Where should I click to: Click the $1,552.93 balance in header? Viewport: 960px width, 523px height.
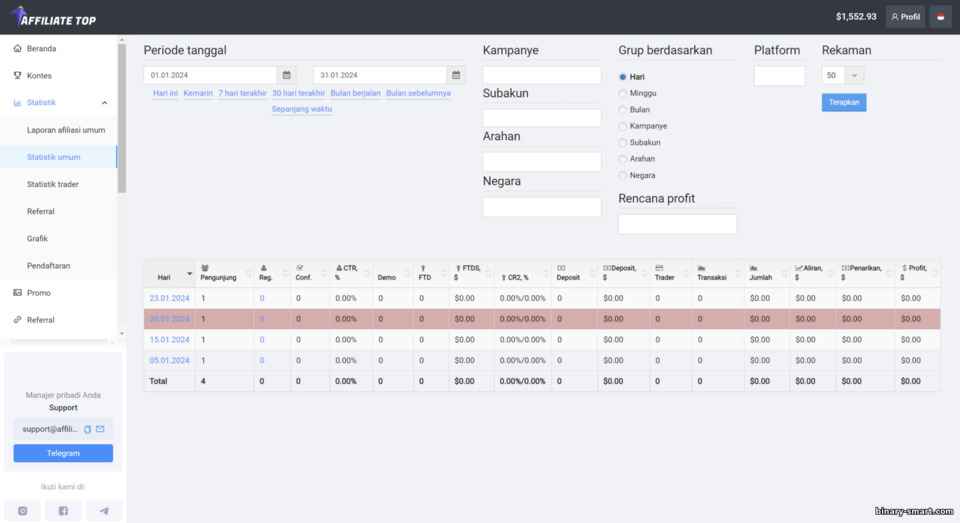click(x=856, y=17)
